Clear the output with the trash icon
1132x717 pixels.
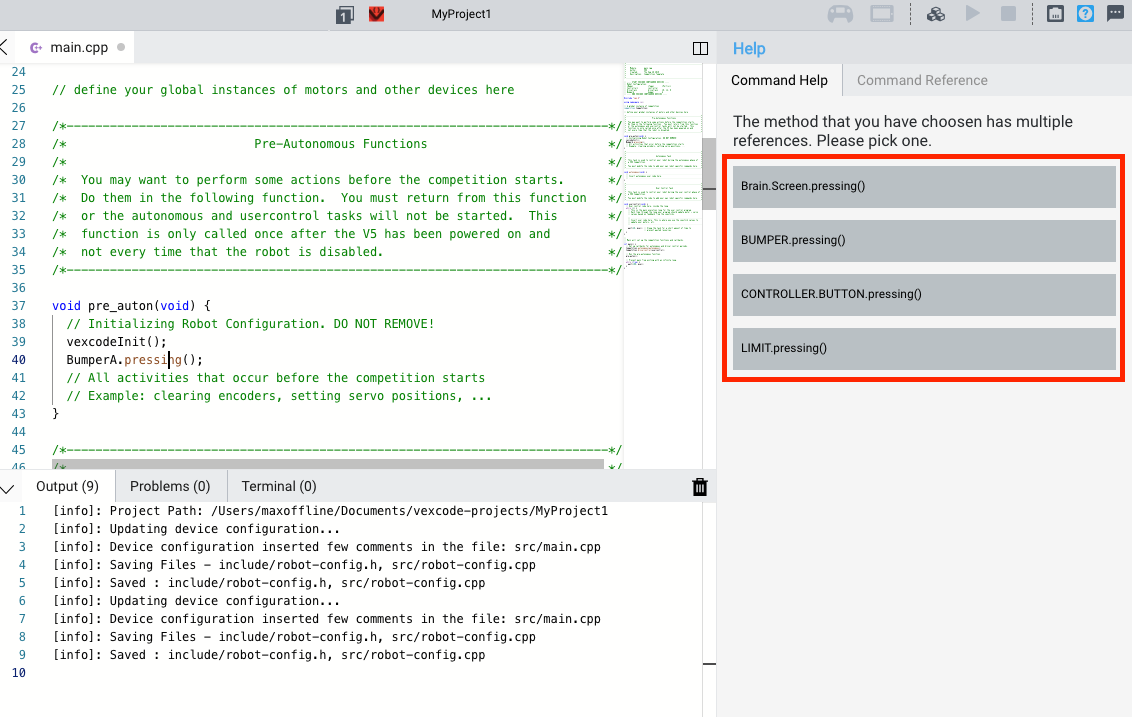point(700,486)
